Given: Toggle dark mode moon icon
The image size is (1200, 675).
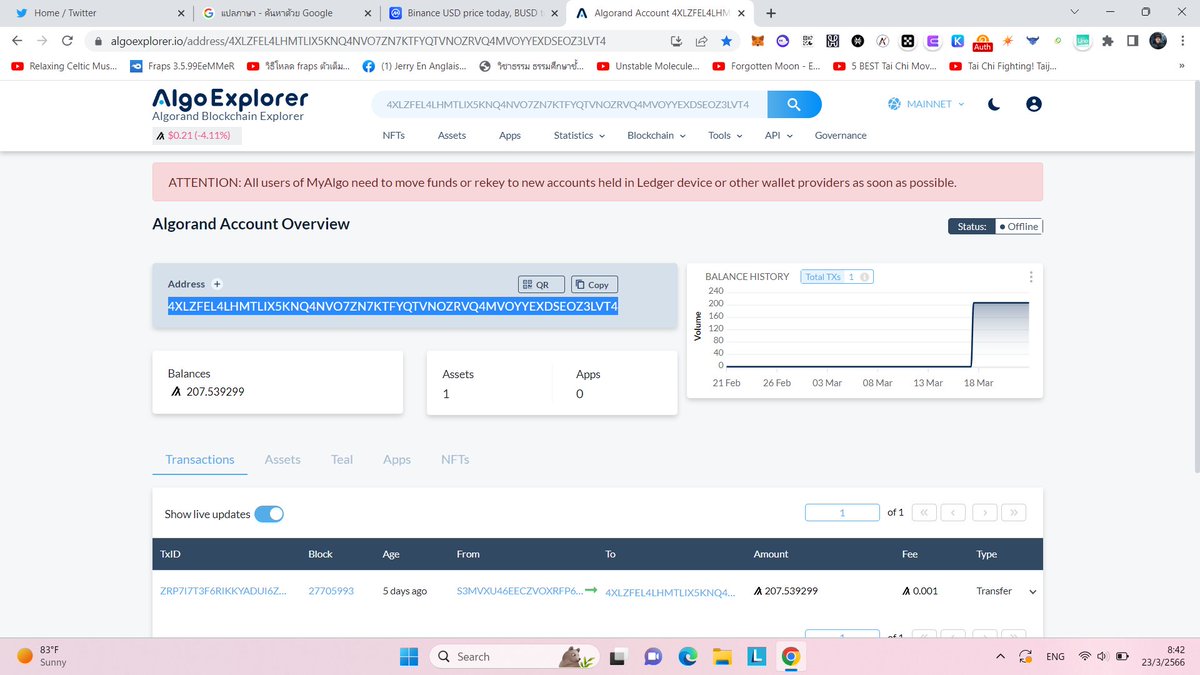Looking at the screenshot, I should 994,104.
